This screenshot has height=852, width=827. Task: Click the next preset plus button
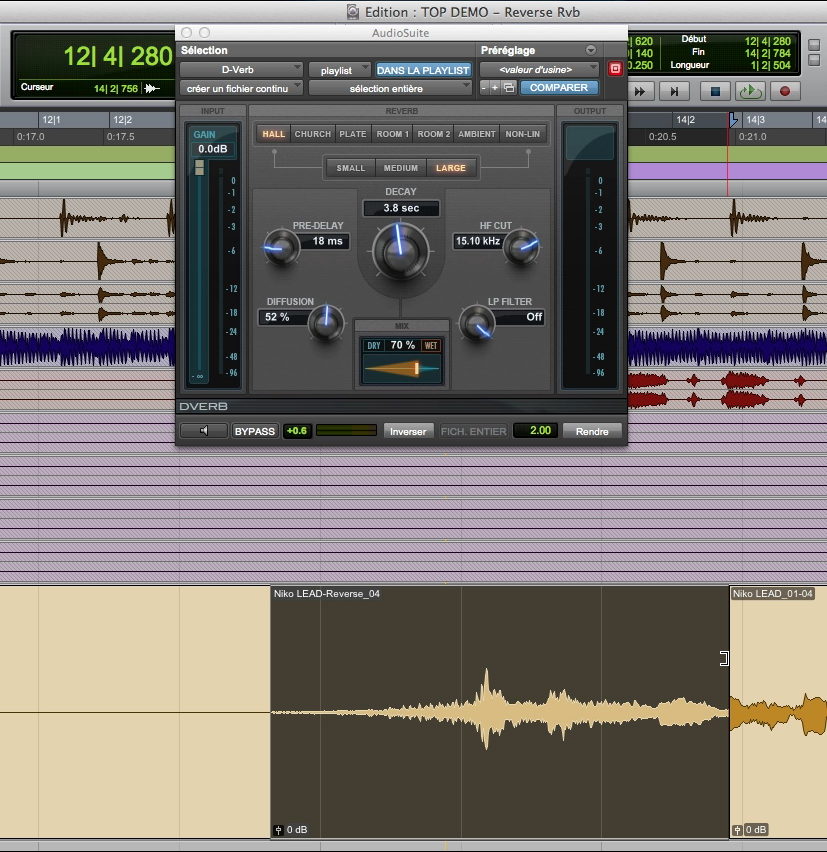coord(494,87)
